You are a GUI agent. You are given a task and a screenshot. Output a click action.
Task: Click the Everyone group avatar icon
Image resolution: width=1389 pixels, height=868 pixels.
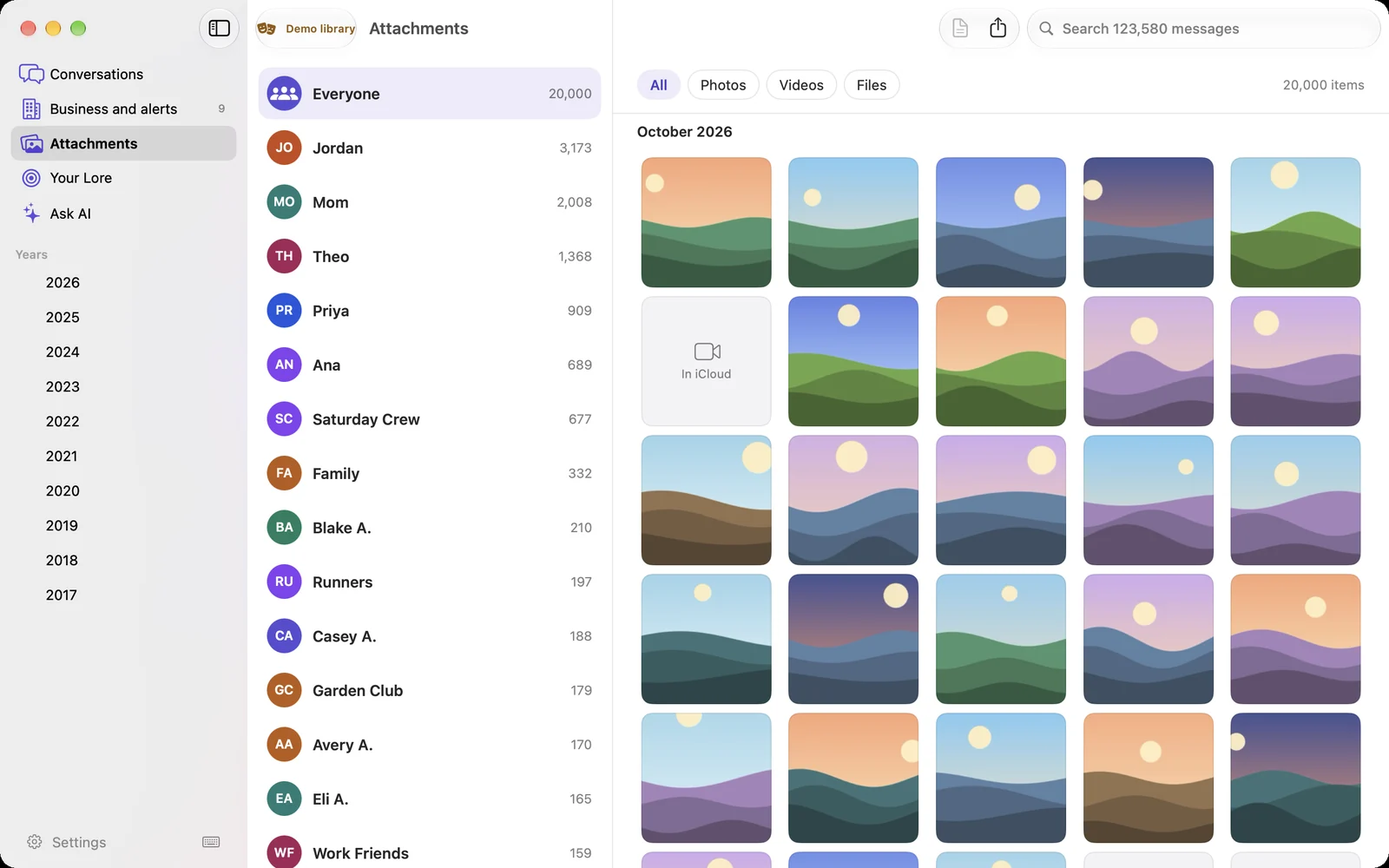click(284, 94)
